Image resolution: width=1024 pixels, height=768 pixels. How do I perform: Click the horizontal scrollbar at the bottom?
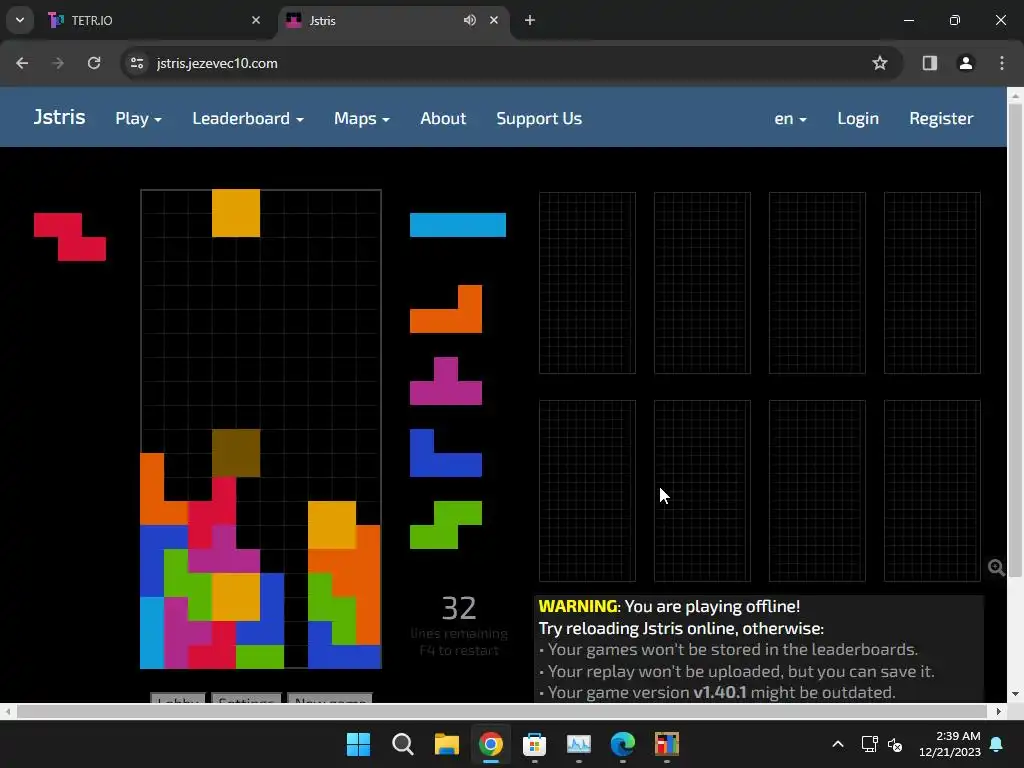tap(501, 711)
